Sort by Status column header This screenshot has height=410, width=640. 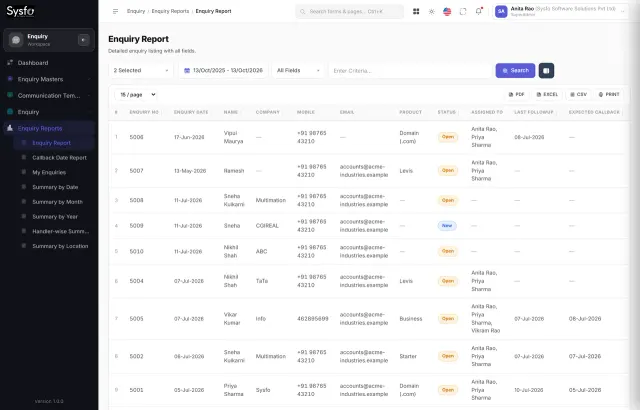click(x=447, y=112)
